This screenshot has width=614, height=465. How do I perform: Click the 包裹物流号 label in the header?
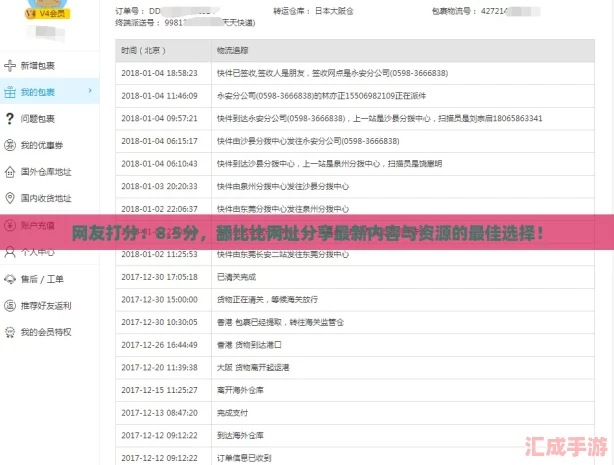point(454,11)
